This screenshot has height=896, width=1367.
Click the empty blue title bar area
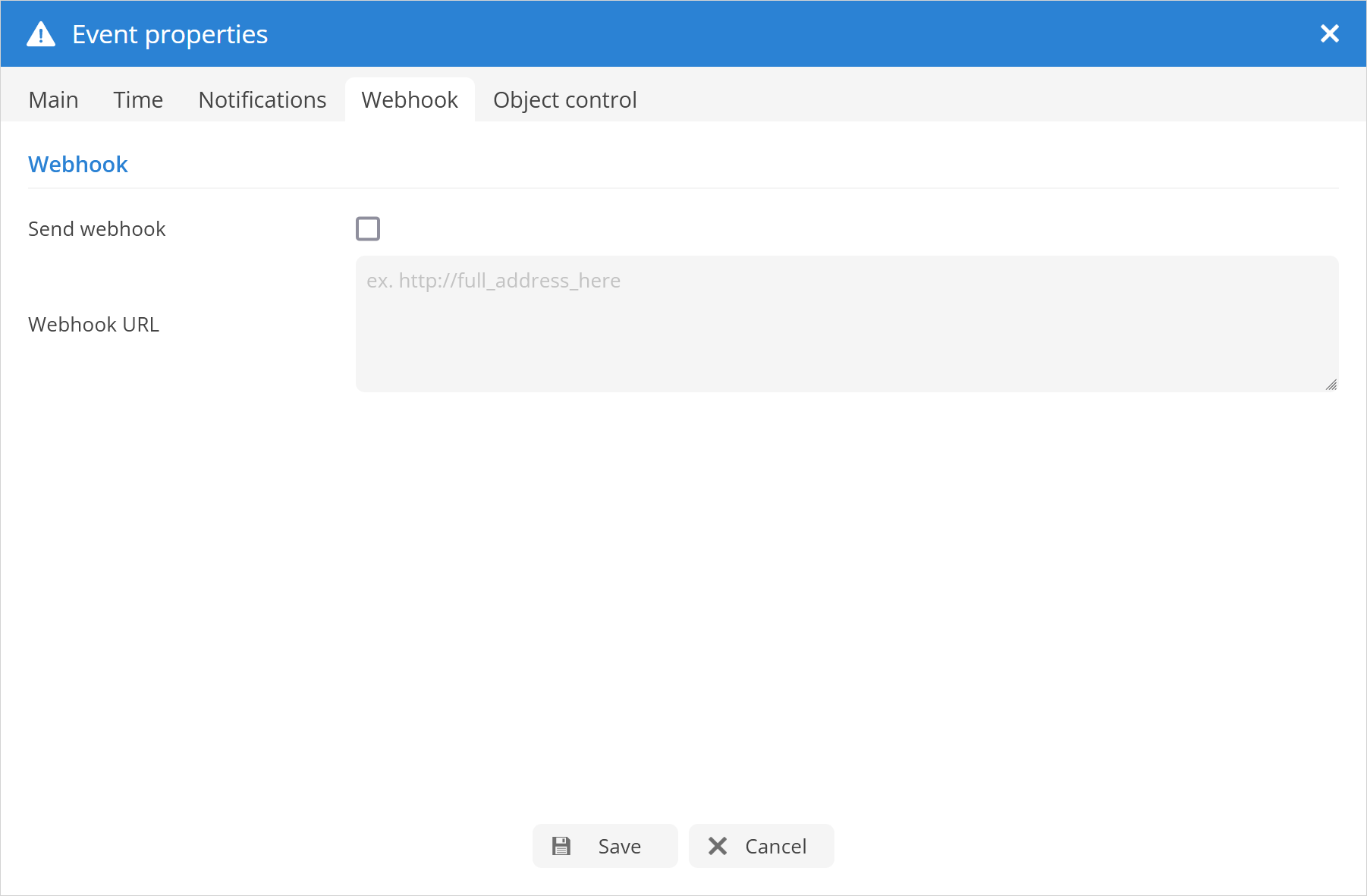coord(759,34)
